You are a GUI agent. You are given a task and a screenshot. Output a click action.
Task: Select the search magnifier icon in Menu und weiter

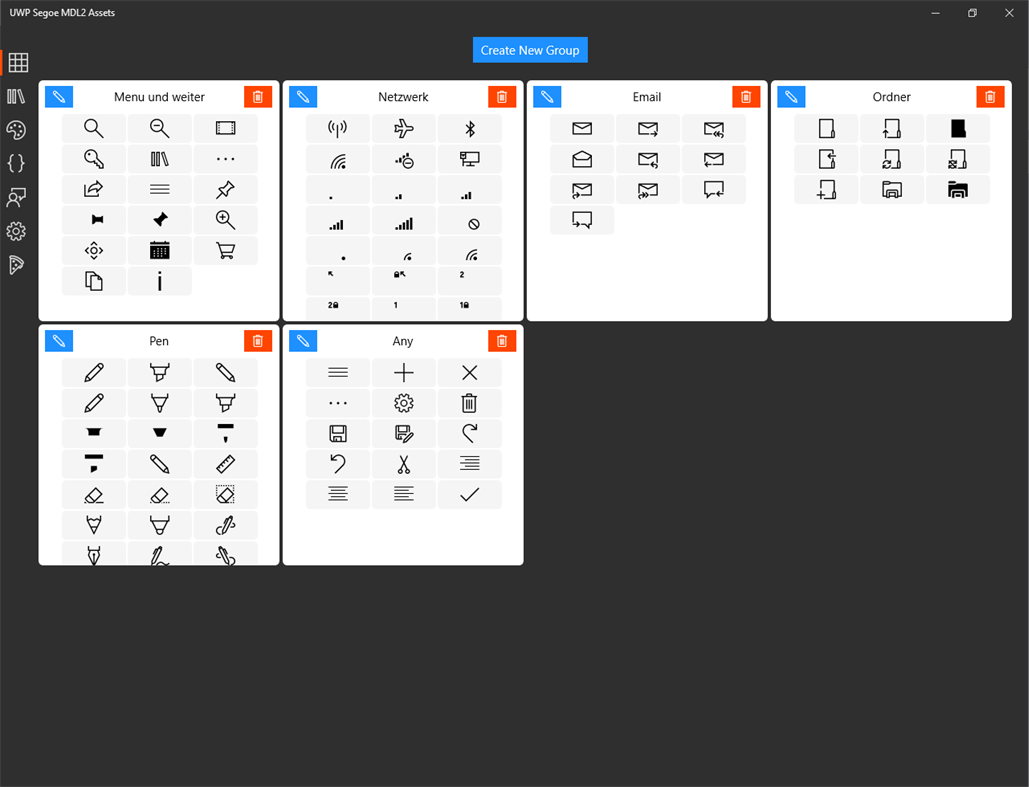point(93,128)
